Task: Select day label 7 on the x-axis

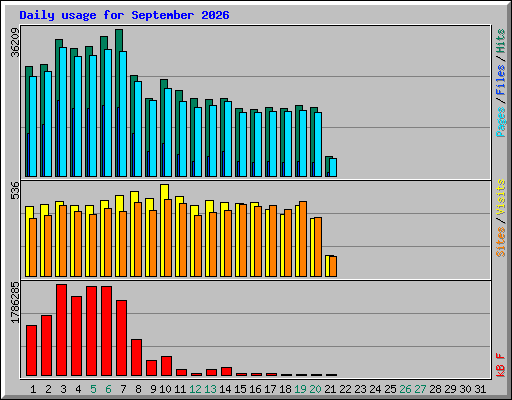Action: click(x=123, y=389)
